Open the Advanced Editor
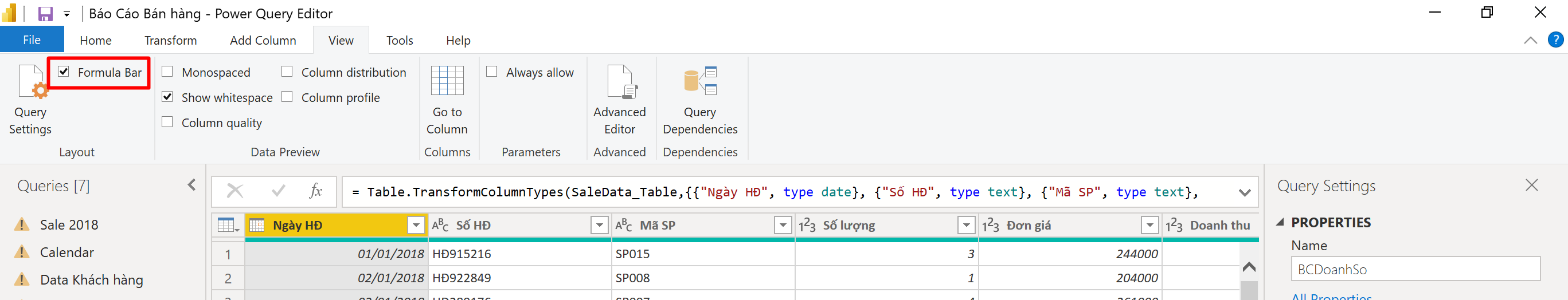Viewport: 1568px width, 300px height. (x=620, y=100)
